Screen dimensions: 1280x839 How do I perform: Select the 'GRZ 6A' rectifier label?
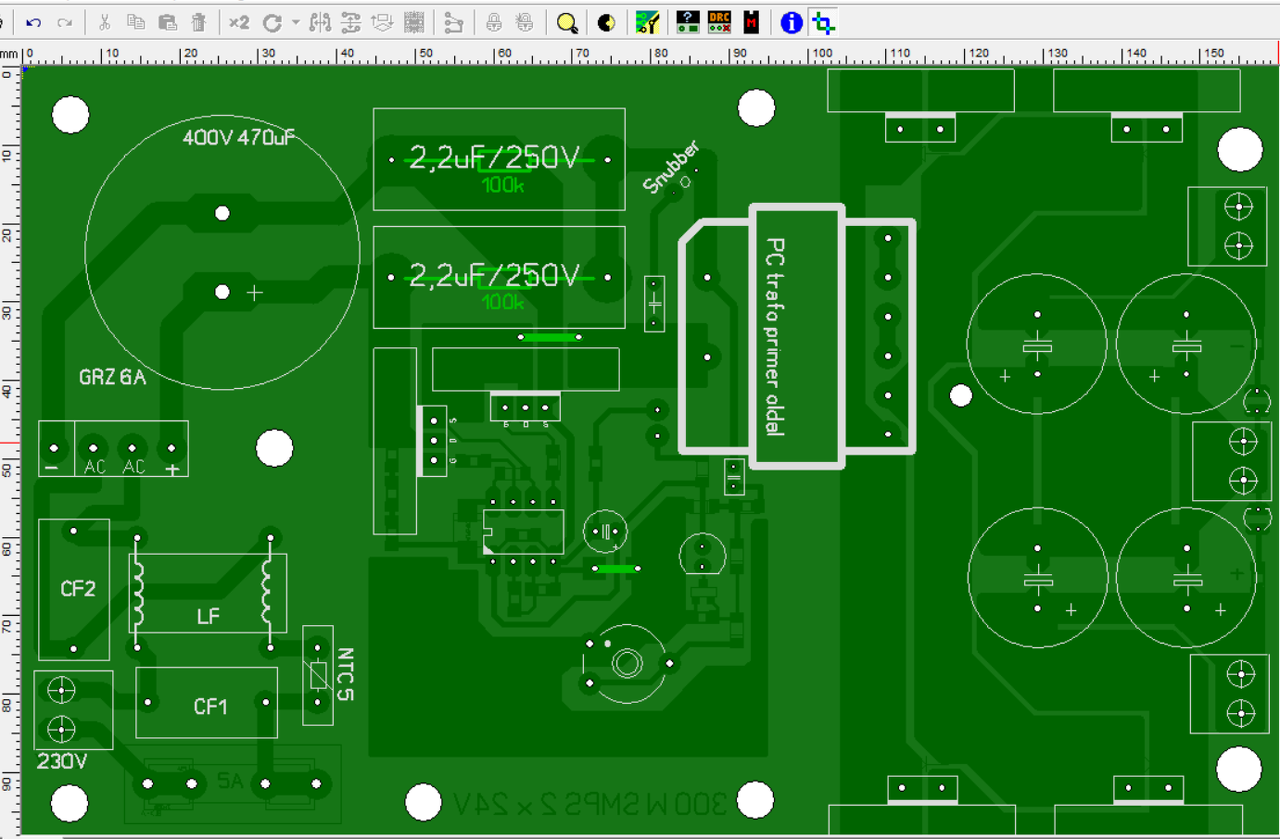click(x=112, y=378)
